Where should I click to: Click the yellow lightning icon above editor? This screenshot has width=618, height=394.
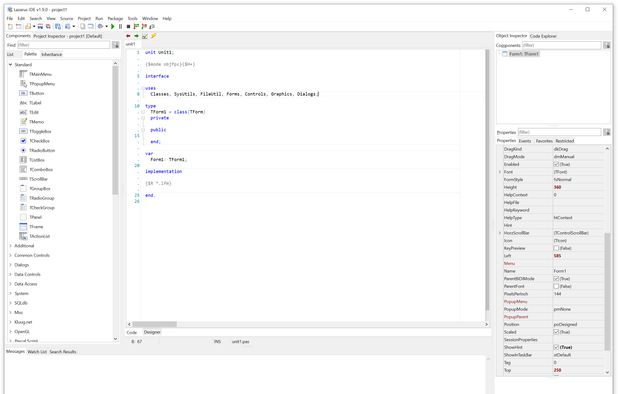tap(154, 36)
